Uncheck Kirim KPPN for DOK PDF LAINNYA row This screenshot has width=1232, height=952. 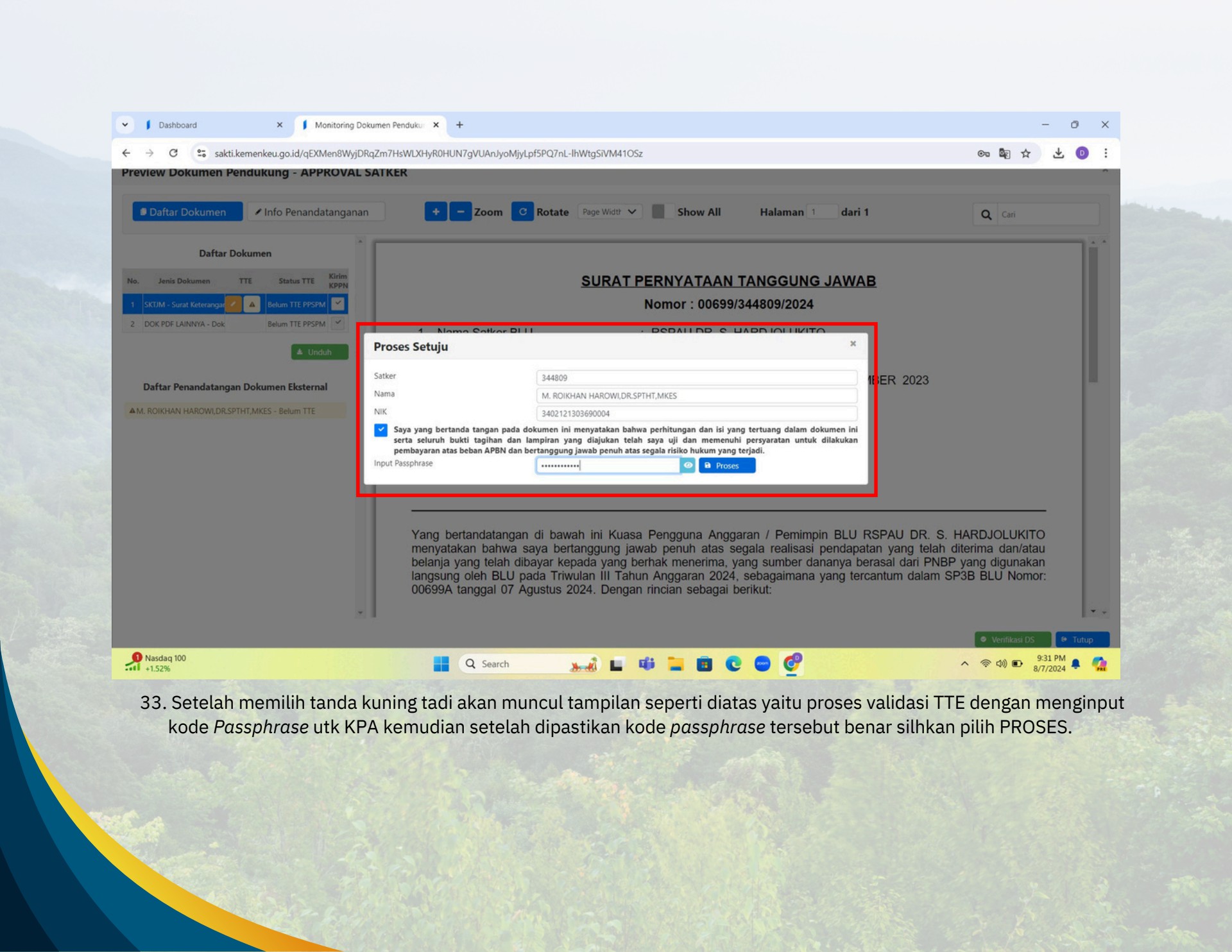338,324
